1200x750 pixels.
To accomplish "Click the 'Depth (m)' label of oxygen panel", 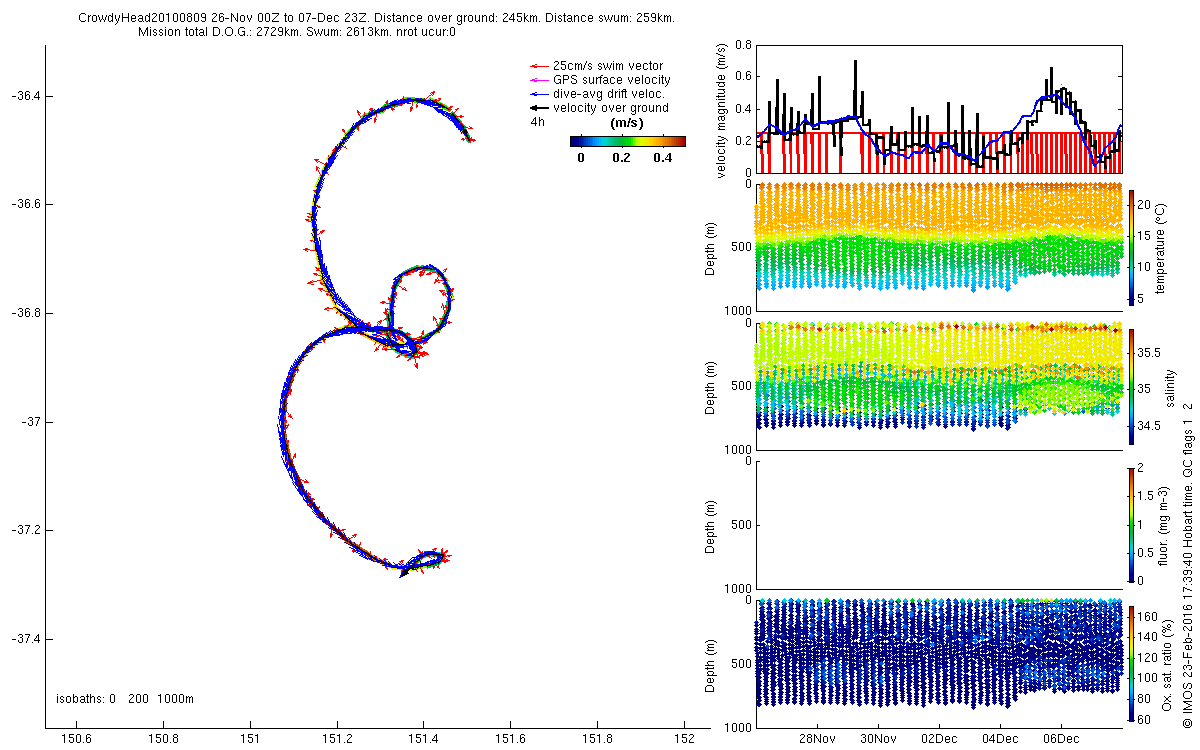I will [x=711, y=666].
